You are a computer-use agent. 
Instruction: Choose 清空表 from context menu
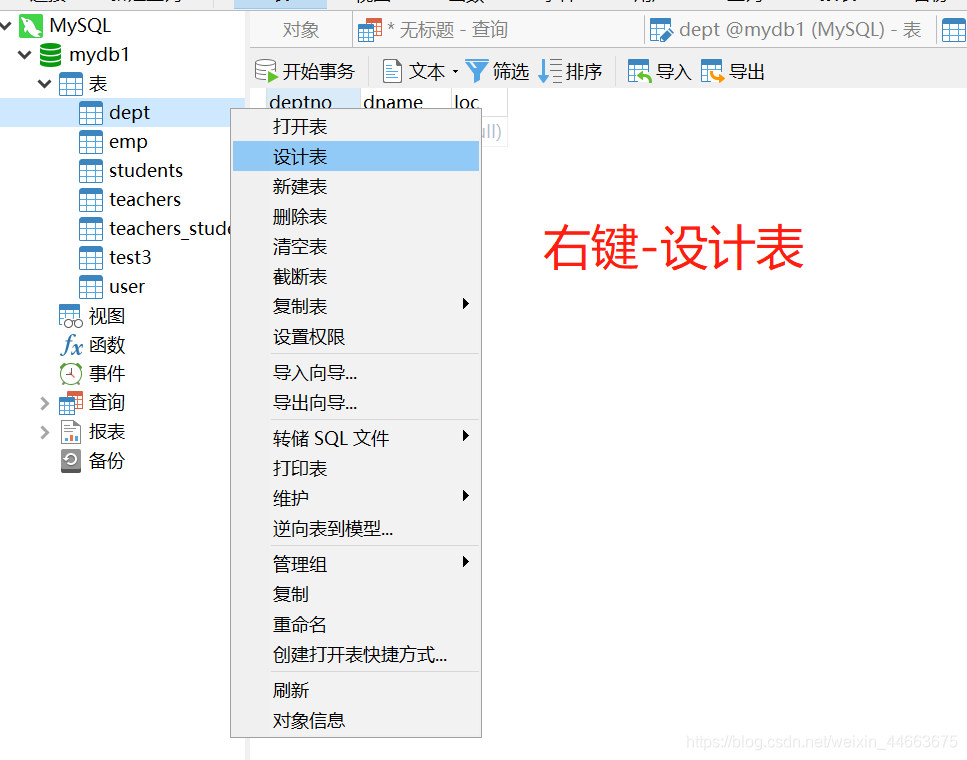356,247
